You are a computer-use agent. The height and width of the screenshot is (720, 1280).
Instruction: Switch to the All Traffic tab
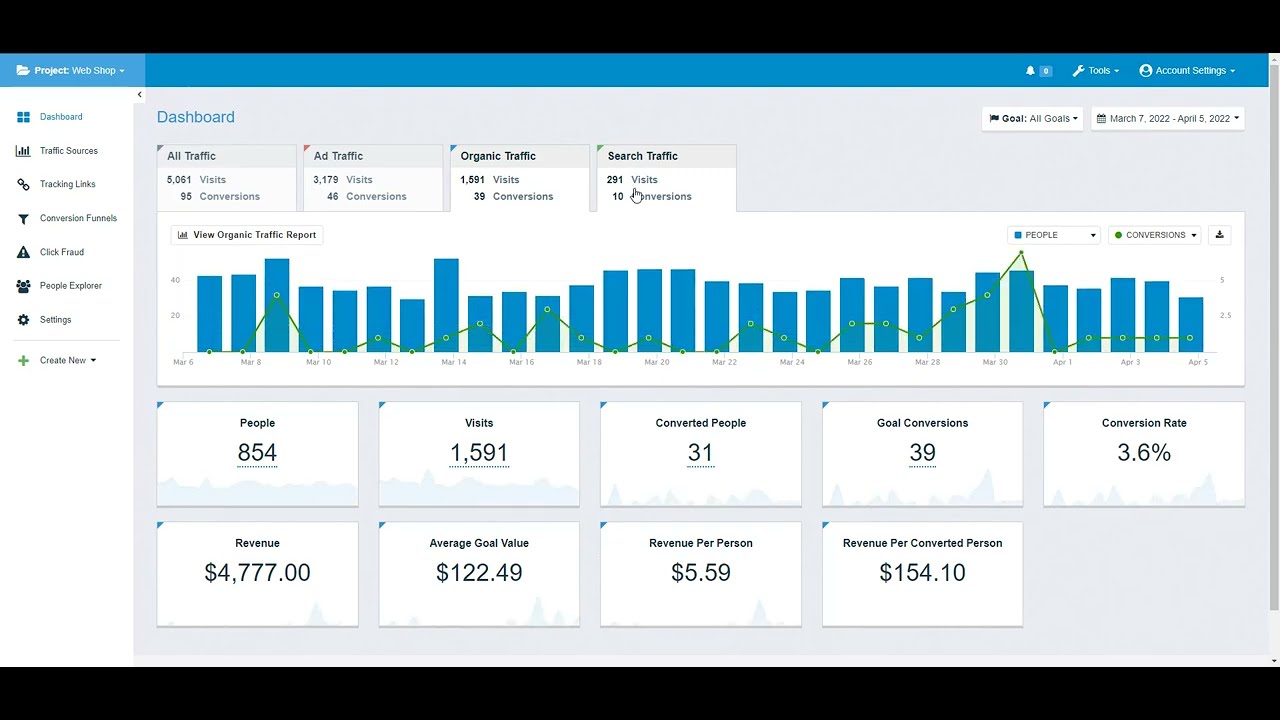tap(226, 177)
